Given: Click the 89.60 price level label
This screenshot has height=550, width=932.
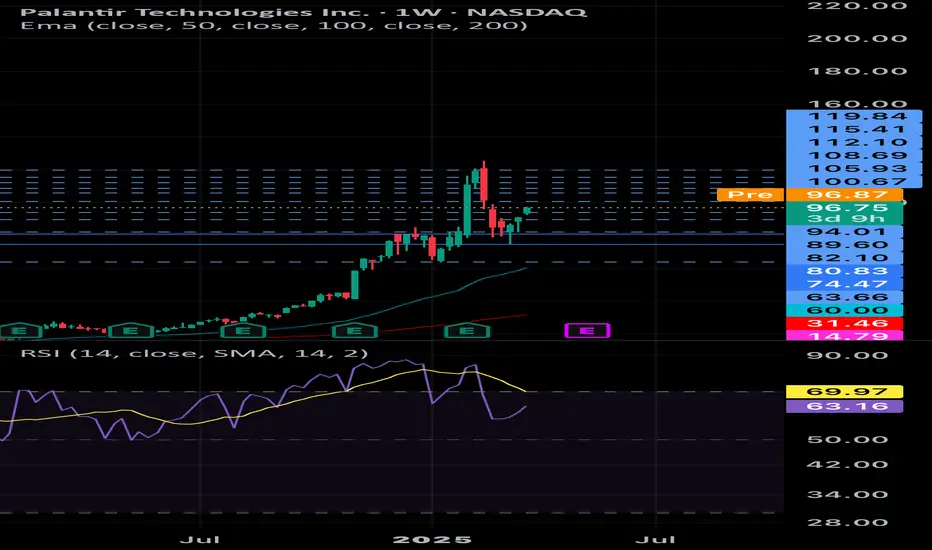Looking at the screenshot, I should (x=844, y=245).
